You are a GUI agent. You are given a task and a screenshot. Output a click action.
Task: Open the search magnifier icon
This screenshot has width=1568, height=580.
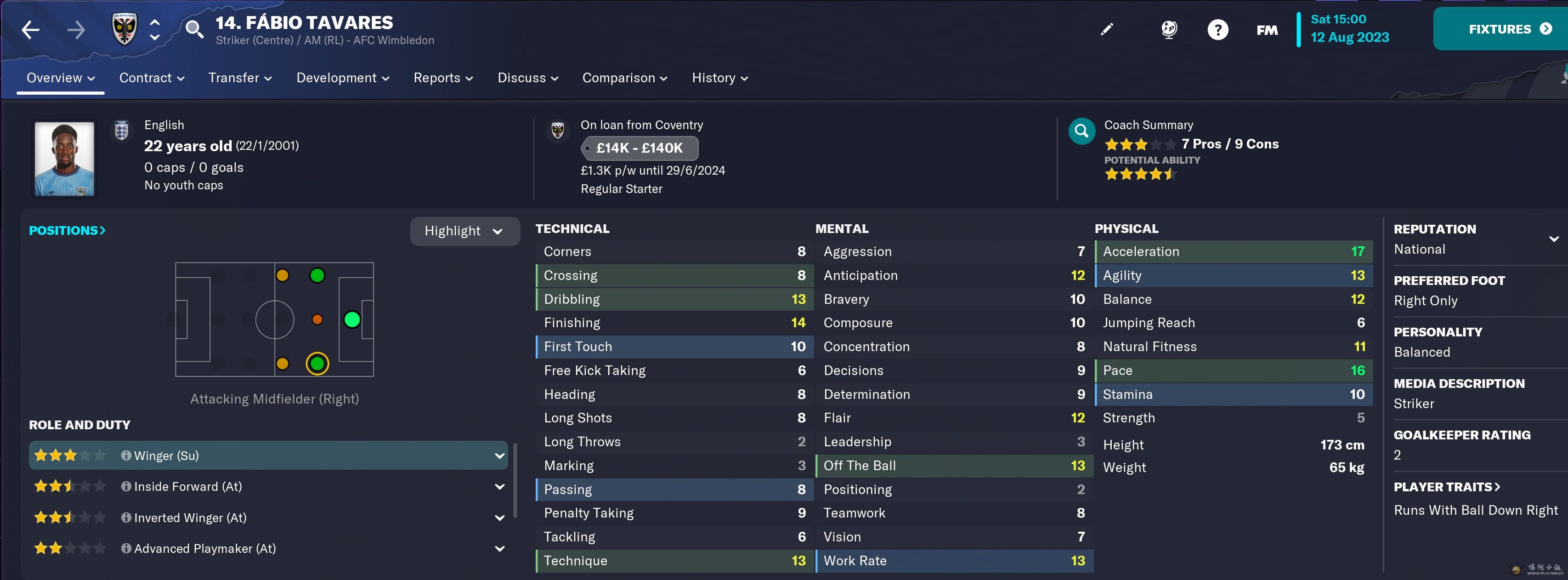pos(194,29)
